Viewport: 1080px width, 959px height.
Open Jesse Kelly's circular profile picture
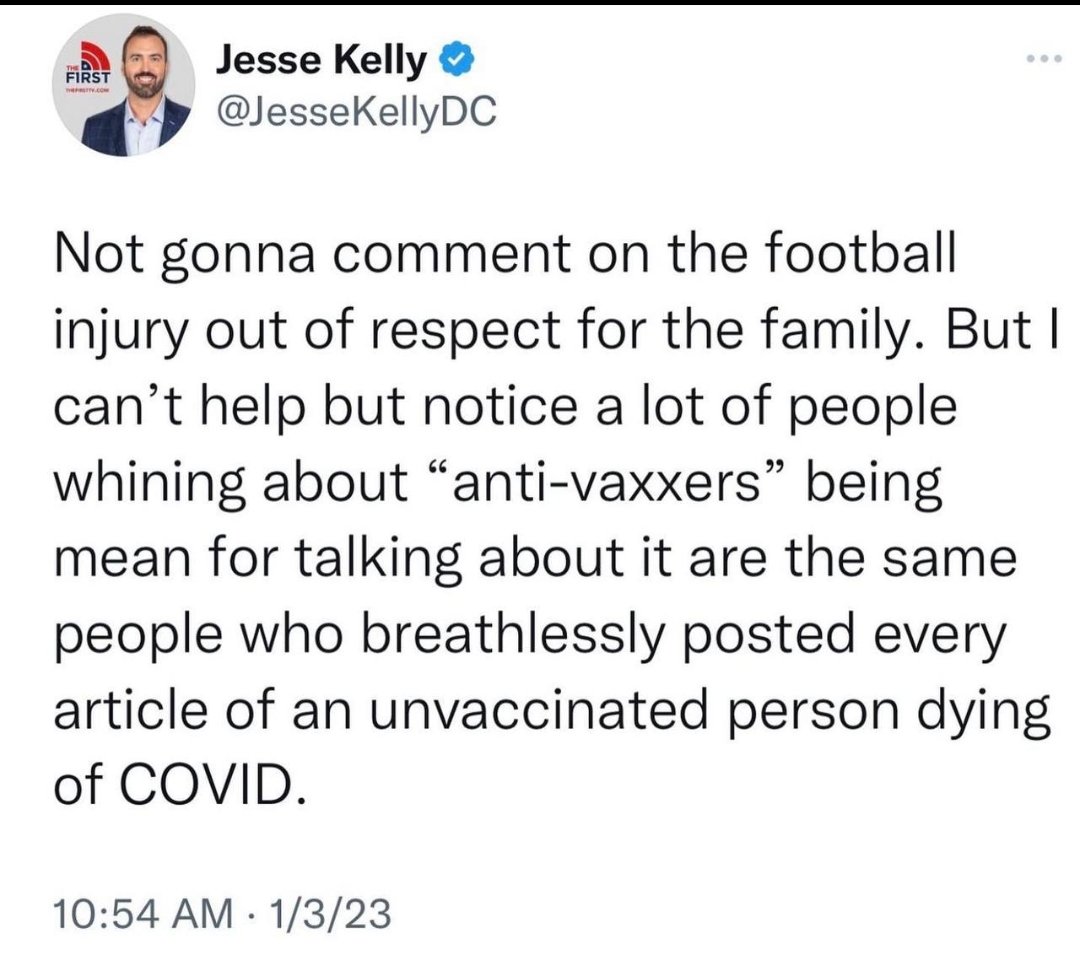coord(124,86)
